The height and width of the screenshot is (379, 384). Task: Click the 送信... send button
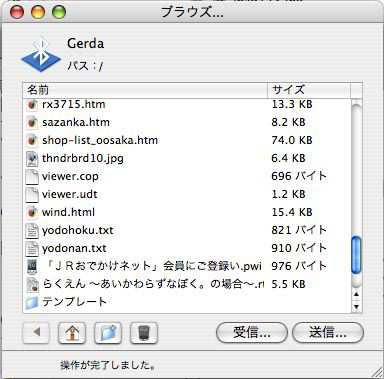(328, 332)
